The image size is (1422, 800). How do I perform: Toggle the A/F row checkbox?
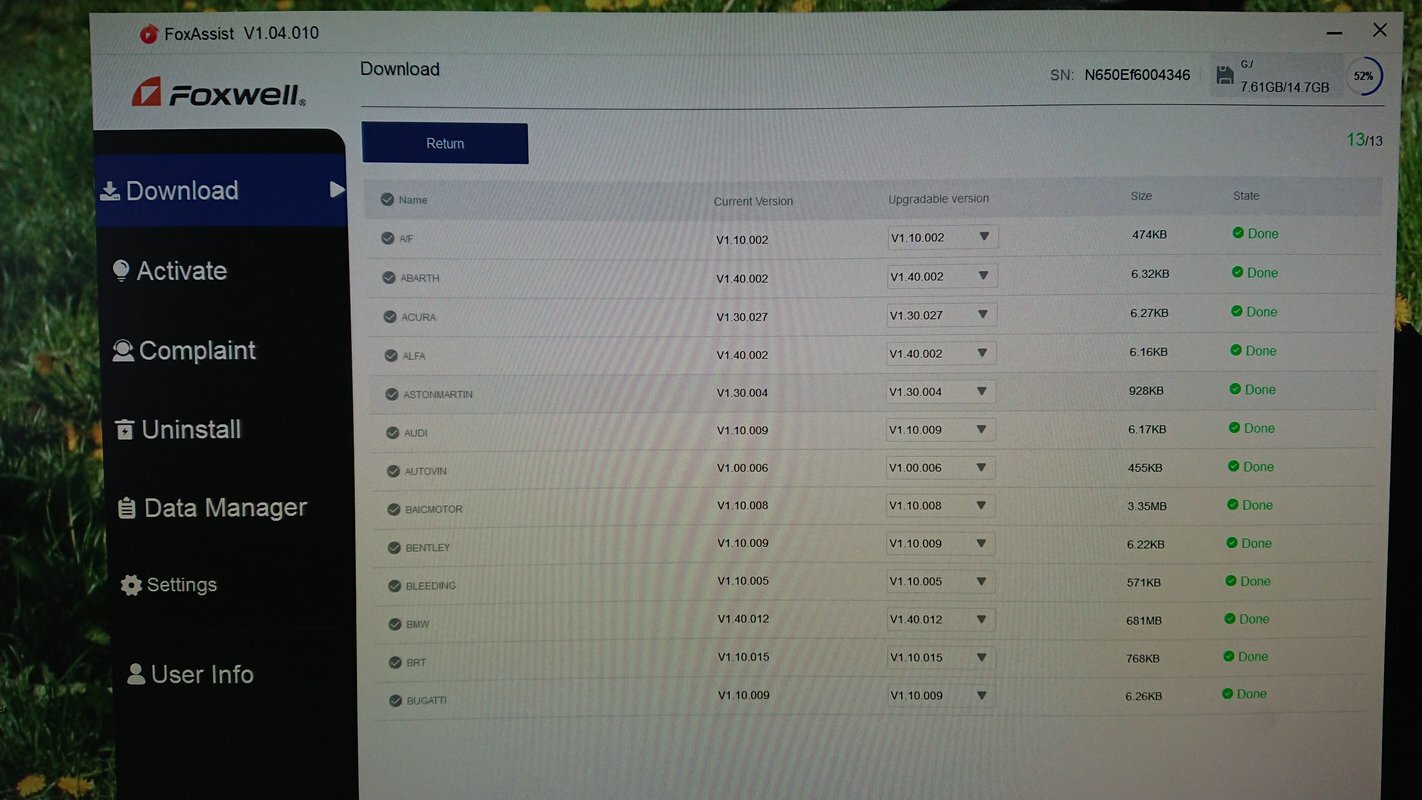pos(387,238)
